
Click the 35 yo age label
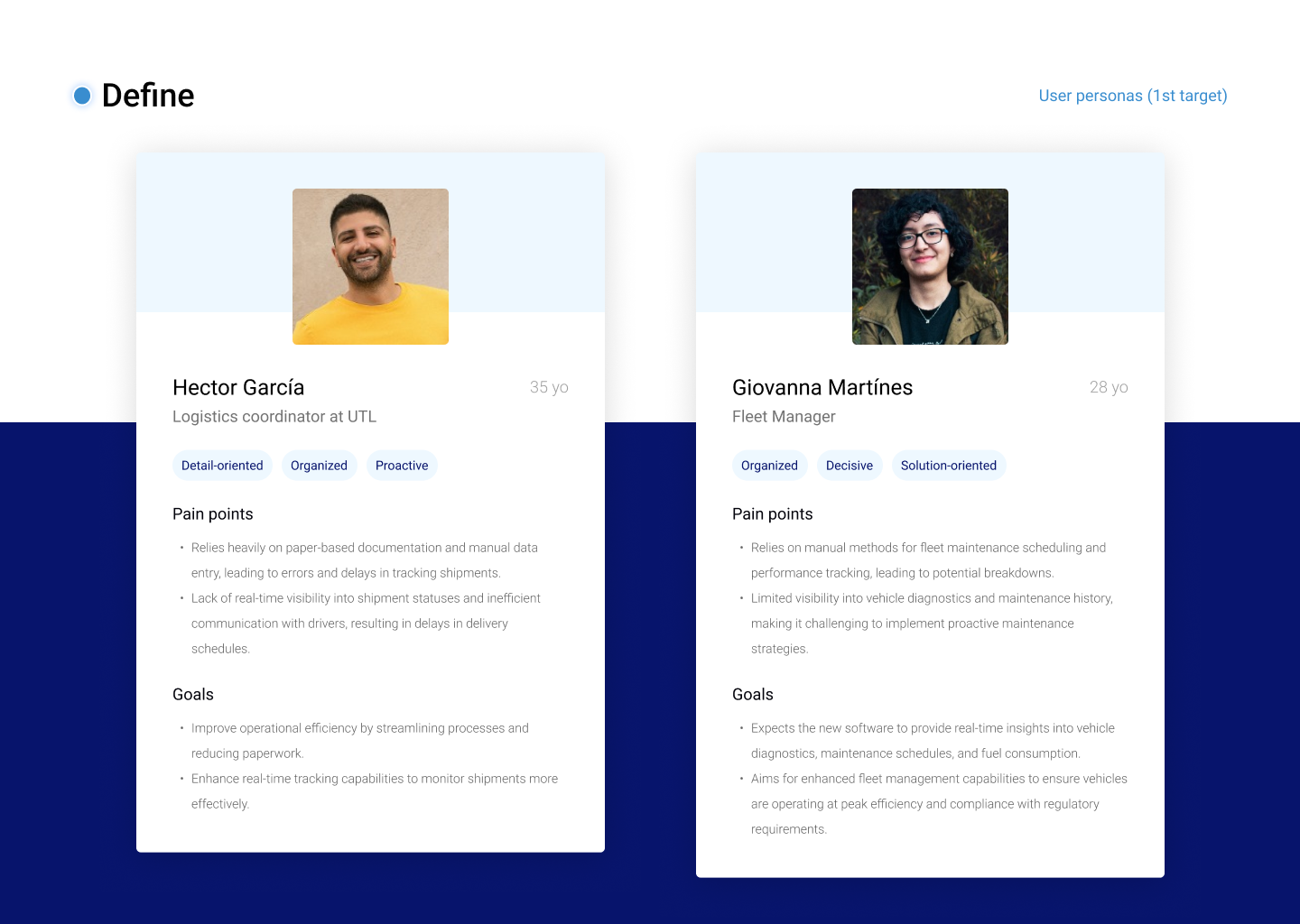click(549, 387)
